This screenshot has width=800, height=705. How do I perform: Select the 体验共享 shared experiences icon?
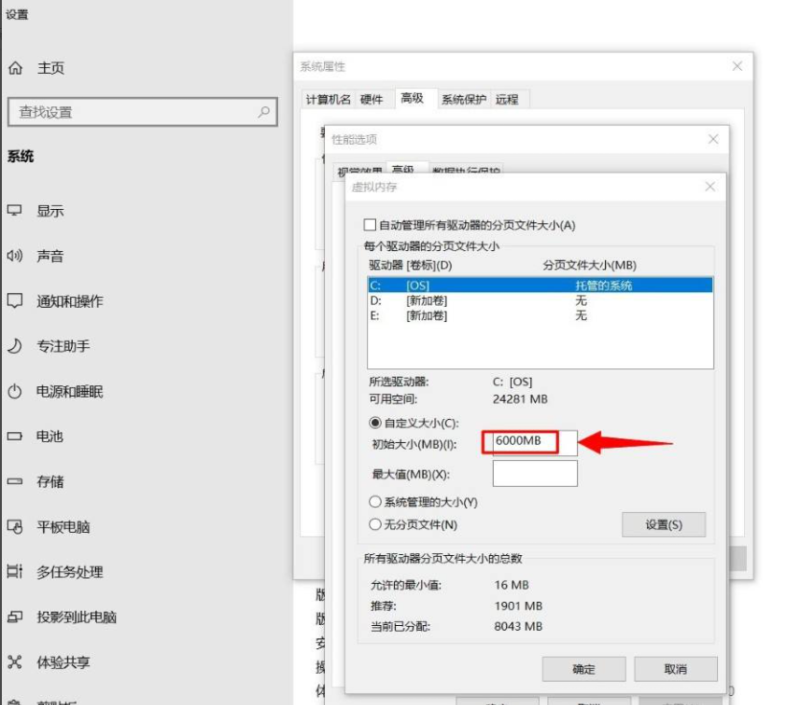point(14,662)
